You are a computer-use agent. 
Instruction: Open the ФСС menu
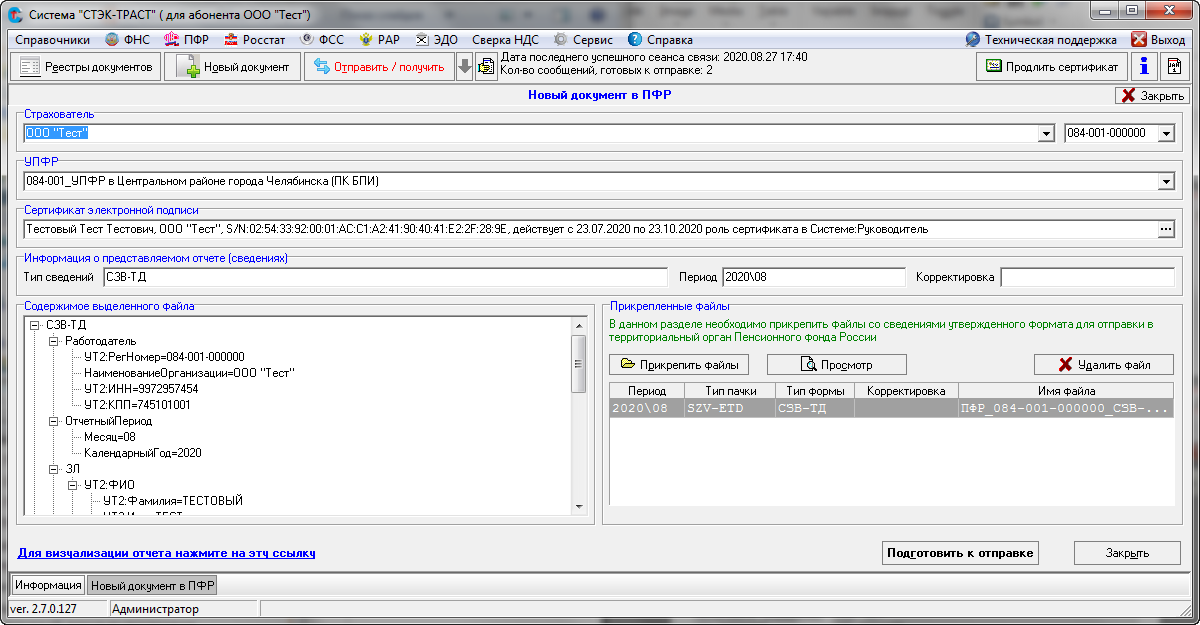323,40
